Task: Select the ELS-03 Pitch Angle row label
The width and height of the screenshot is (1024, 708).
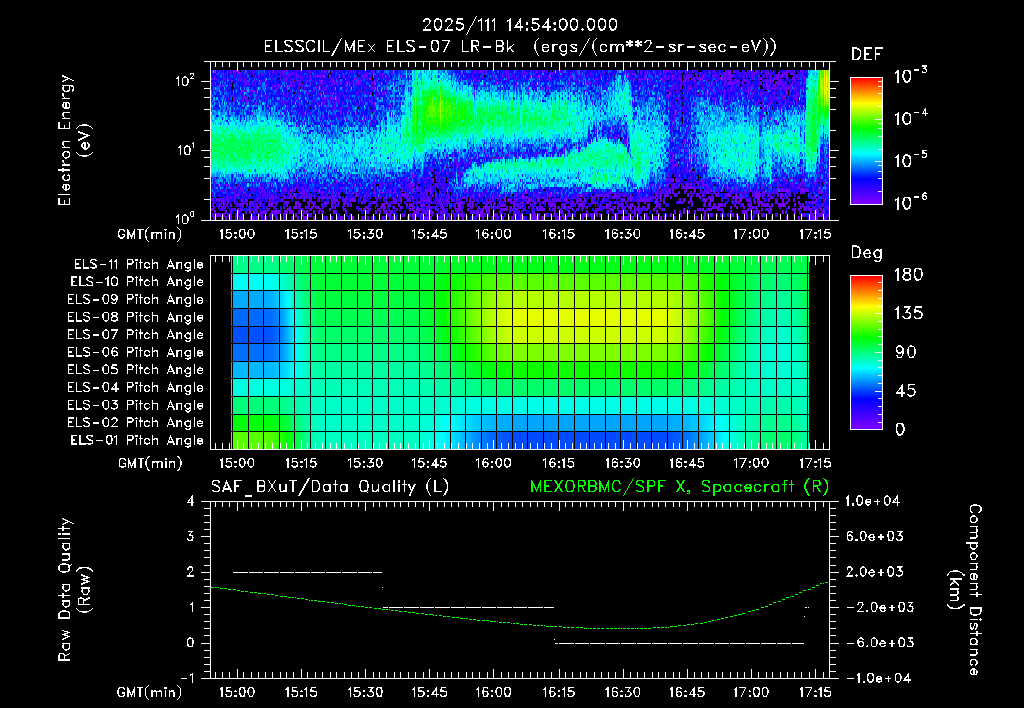Action: 136,406
